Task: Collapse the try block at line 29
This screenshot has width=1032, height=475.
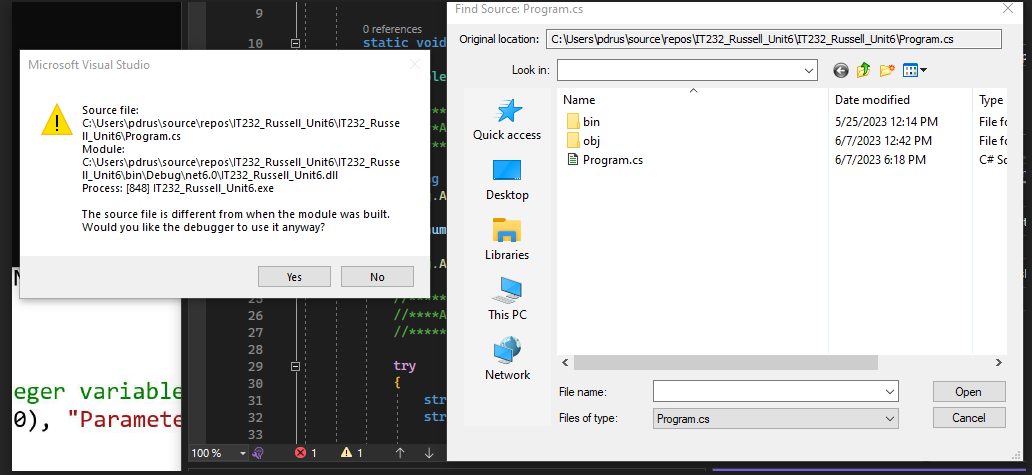Action: point(295,366)
